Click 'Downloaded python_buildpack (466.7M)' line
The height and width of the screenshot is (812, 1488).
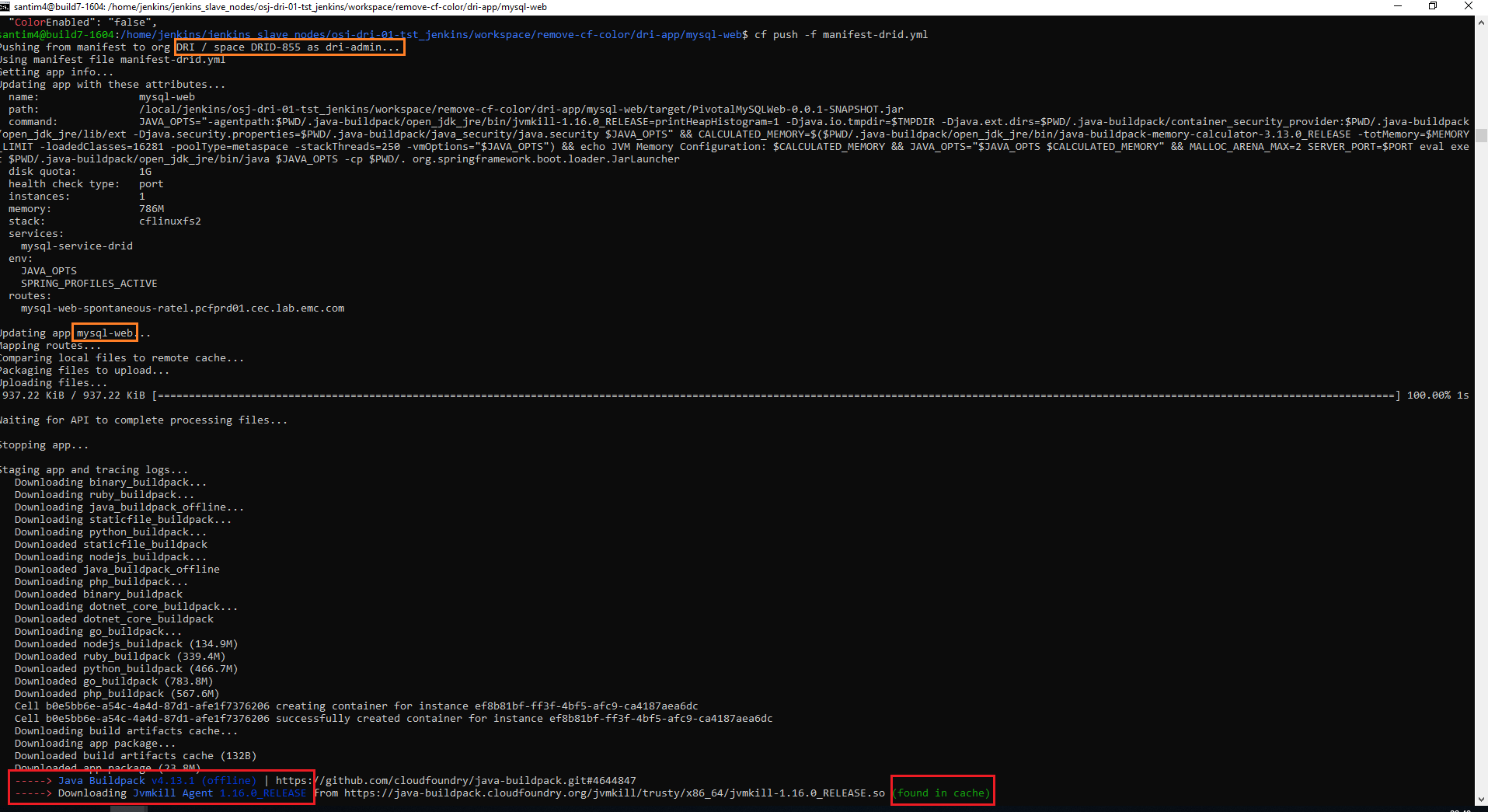127,669
